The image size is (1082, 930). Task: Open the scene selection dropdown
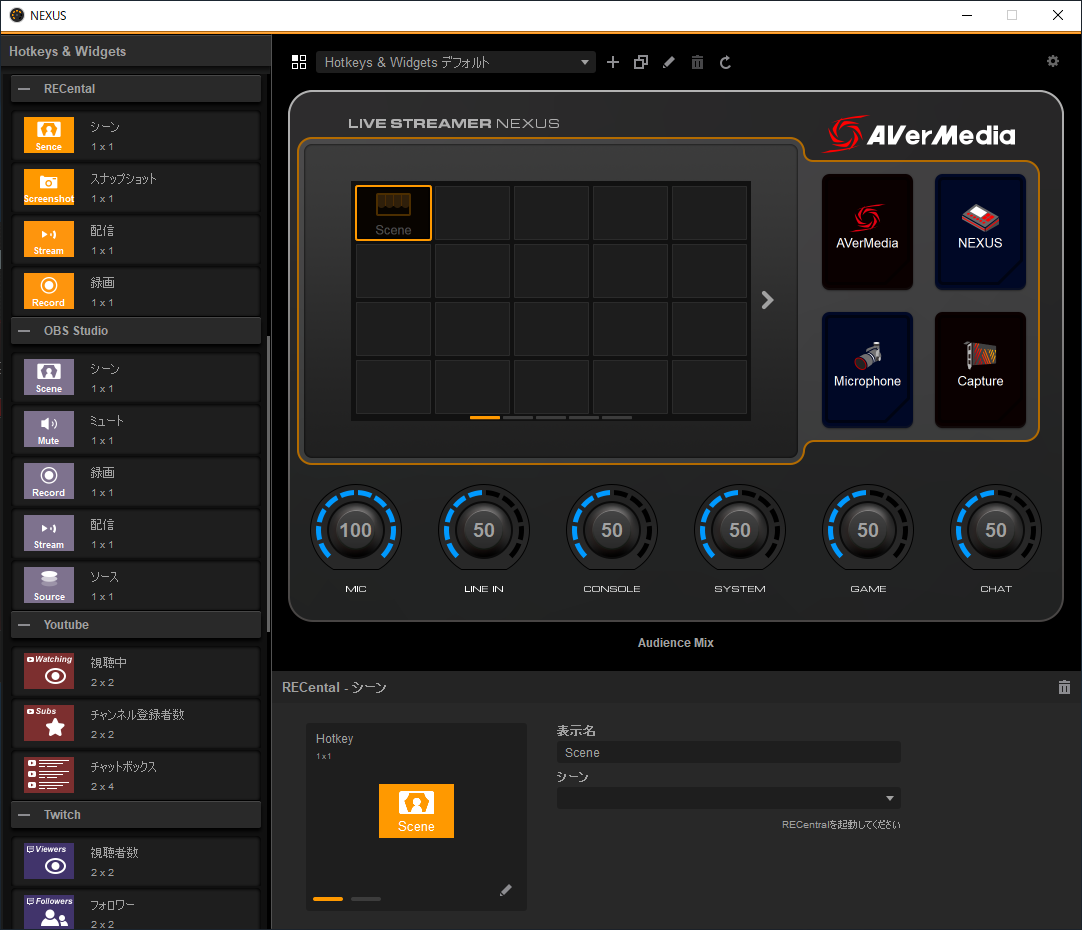click(x=729, y=798)
